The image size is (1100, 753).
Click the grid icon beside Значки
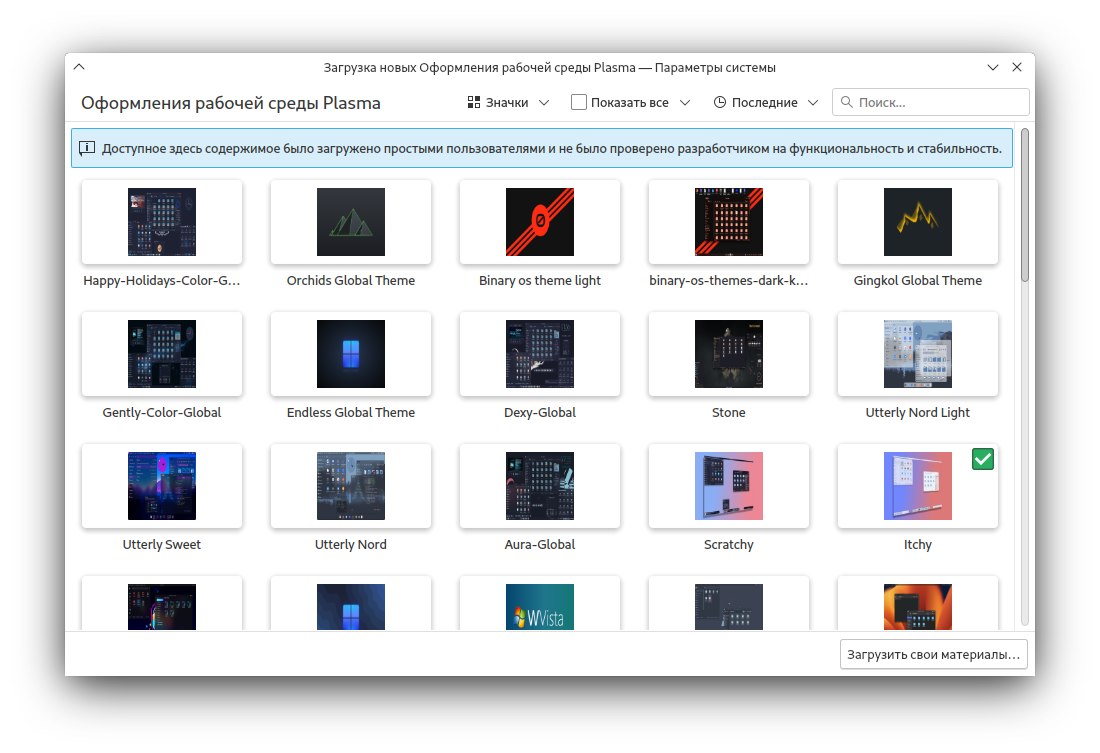pos(474,102)
